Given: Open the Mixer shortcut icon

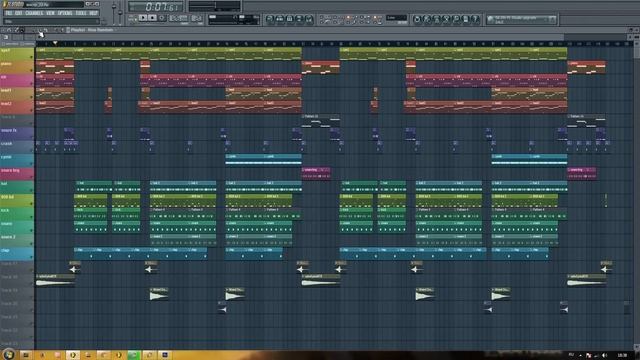Looking at the screenshot, I should coord(309,19).
